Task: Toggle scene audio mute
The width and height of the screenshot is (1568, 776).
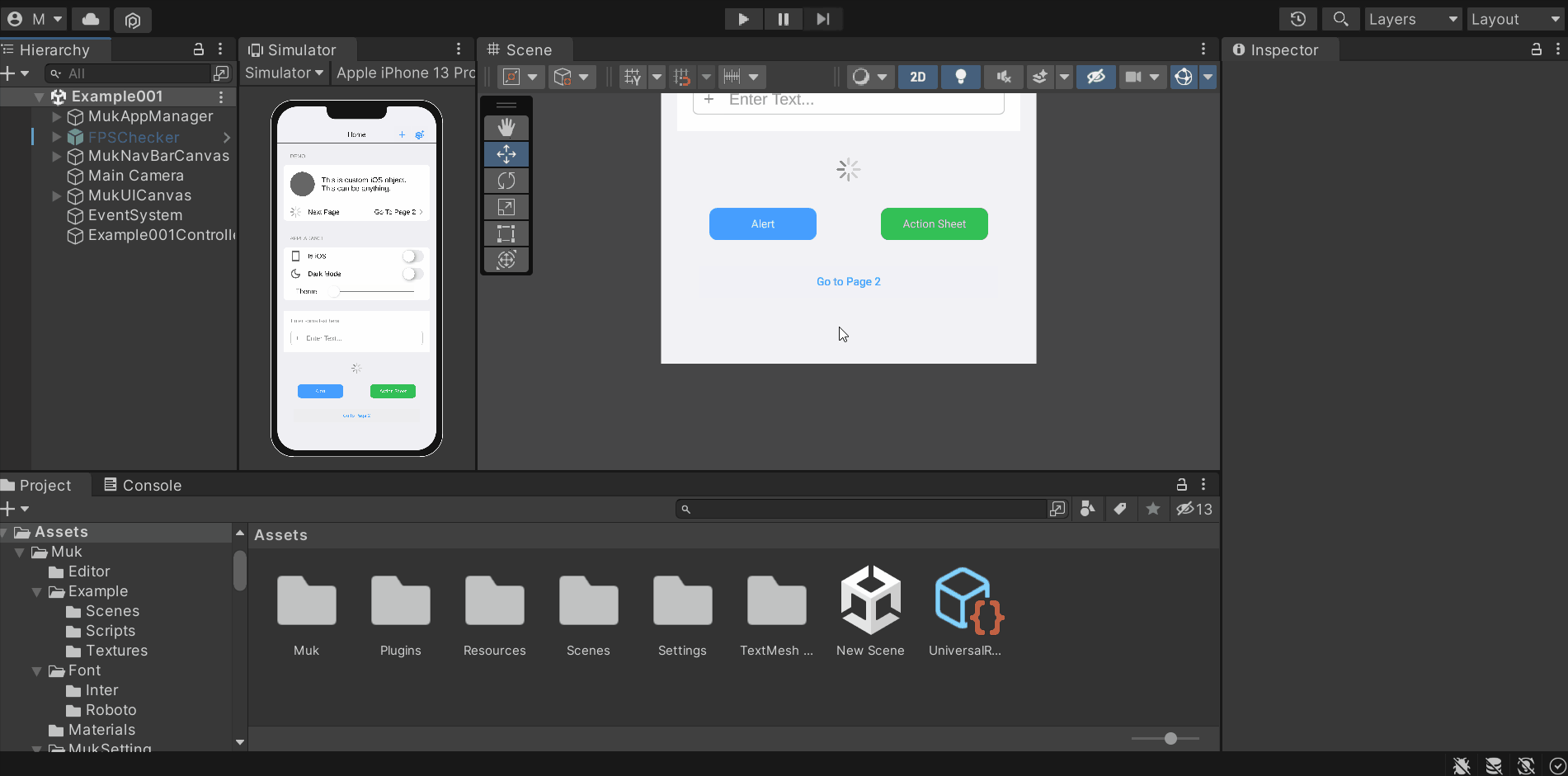Action: tap(1004, 77)
